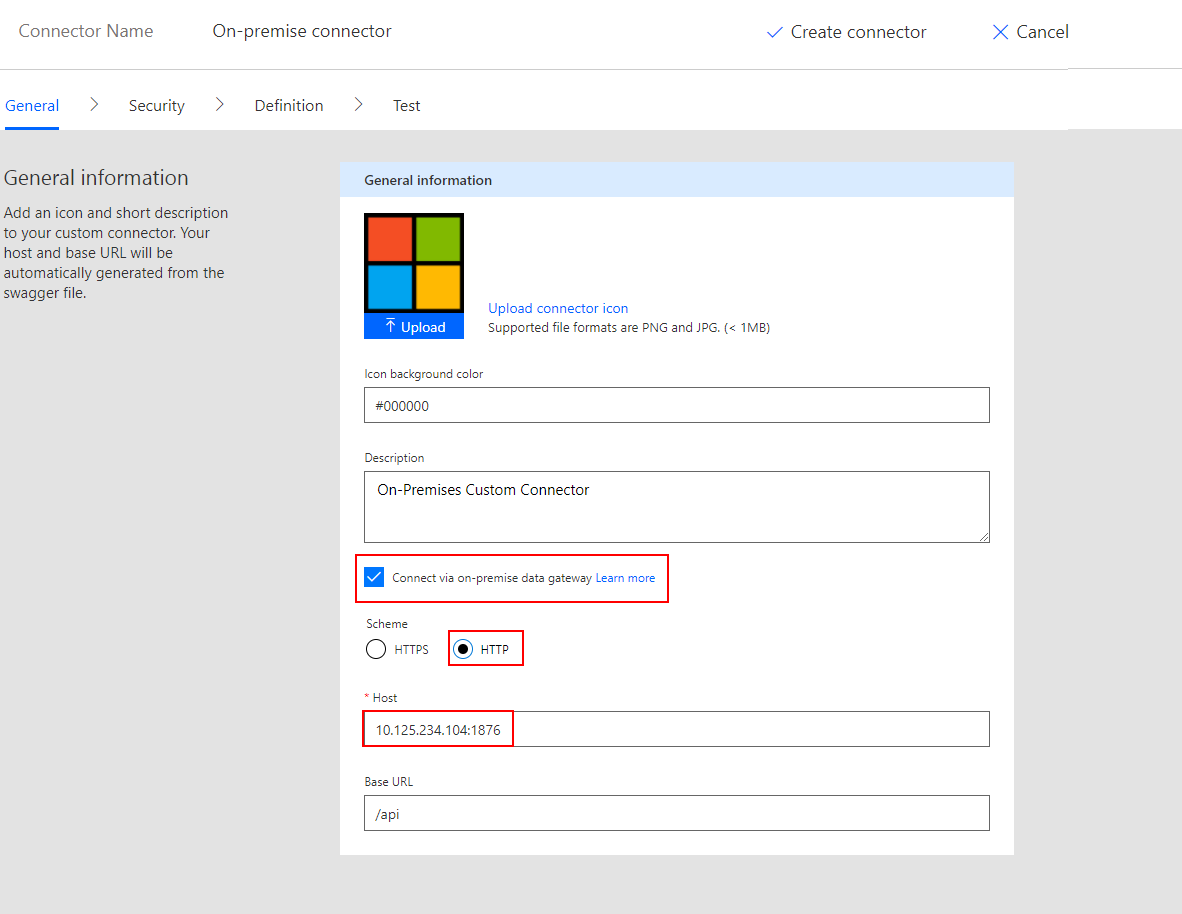Select the HTTPS scheme radio button
1182x914 pixels.
pyautogui.click(x=376, y=649)
